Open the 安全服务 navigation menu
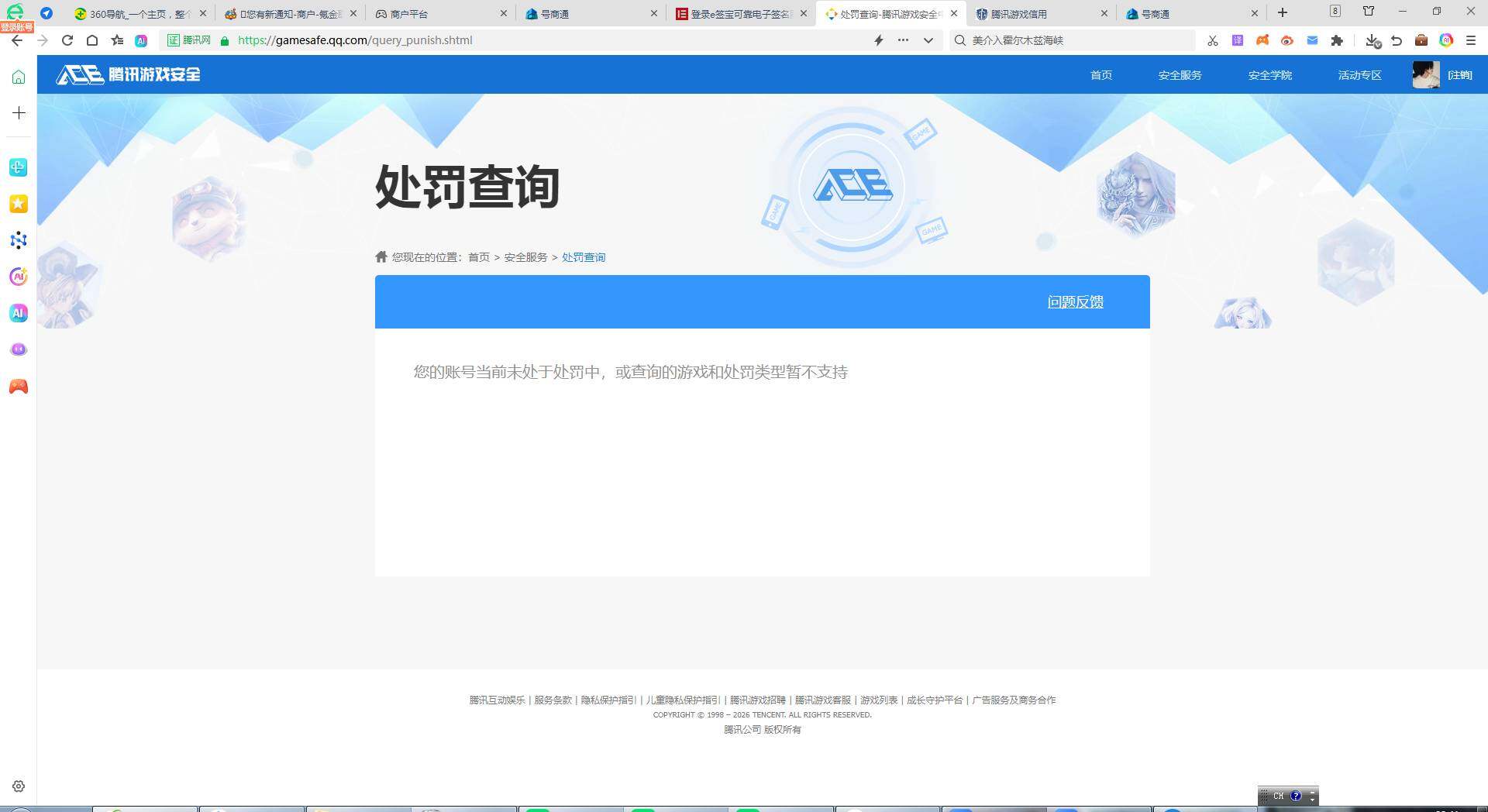The height and width of the screenshot is (812, 1488). tap(1180, 75)
